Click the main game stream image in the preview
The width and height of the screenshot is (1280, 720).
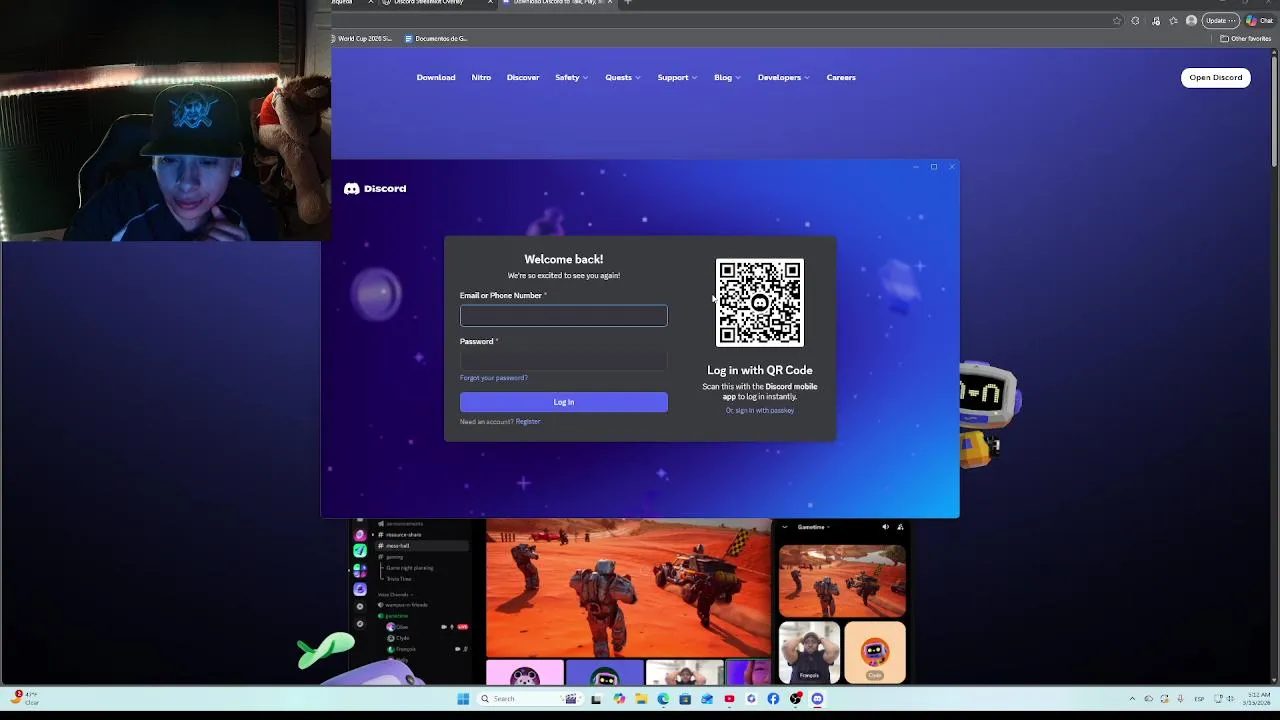[628, 587]
